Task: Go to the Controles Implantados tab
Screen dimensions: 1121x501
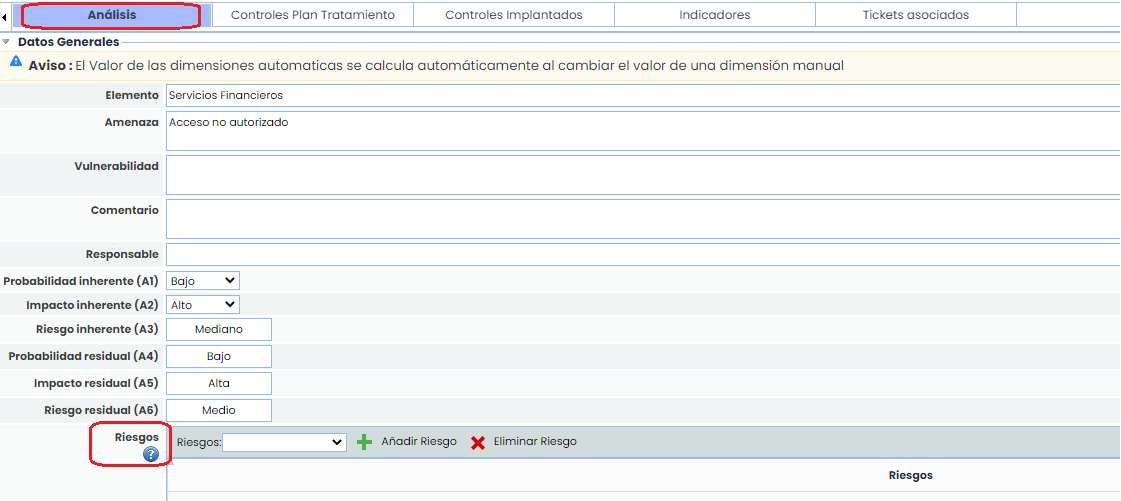Action: (x=513, y=15)
